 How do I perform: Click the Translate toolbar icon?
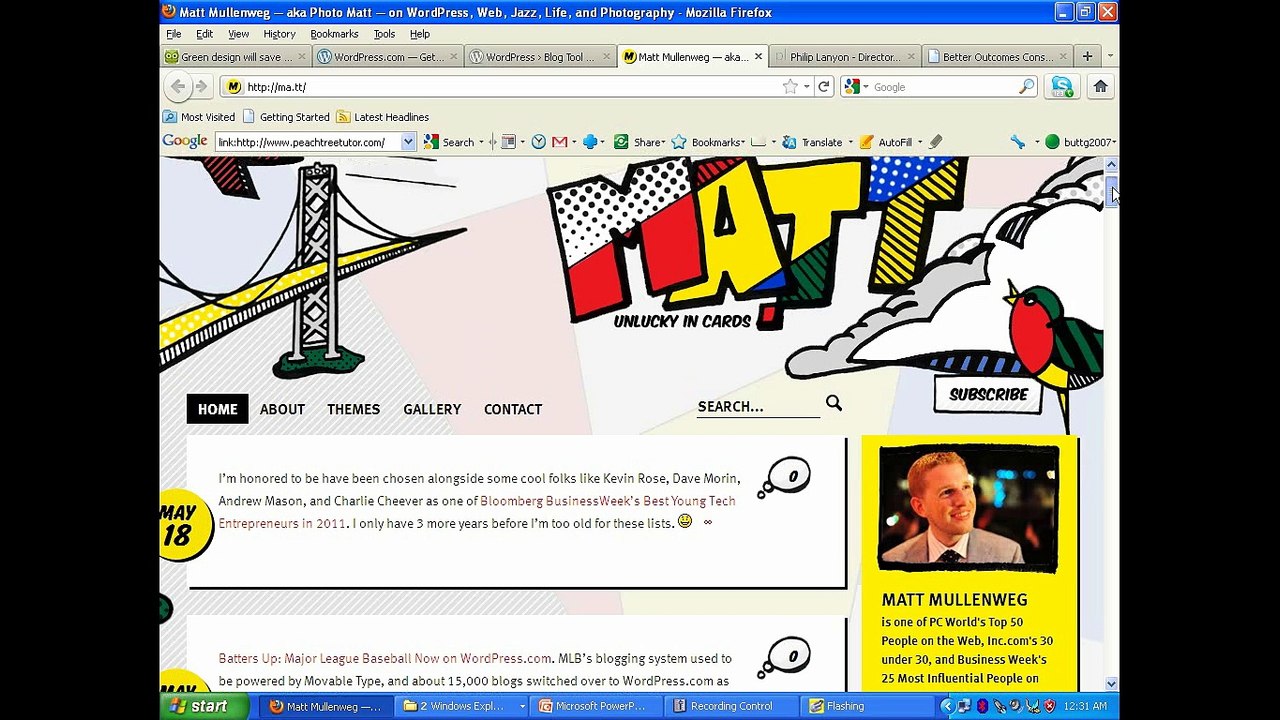[789, 142]
